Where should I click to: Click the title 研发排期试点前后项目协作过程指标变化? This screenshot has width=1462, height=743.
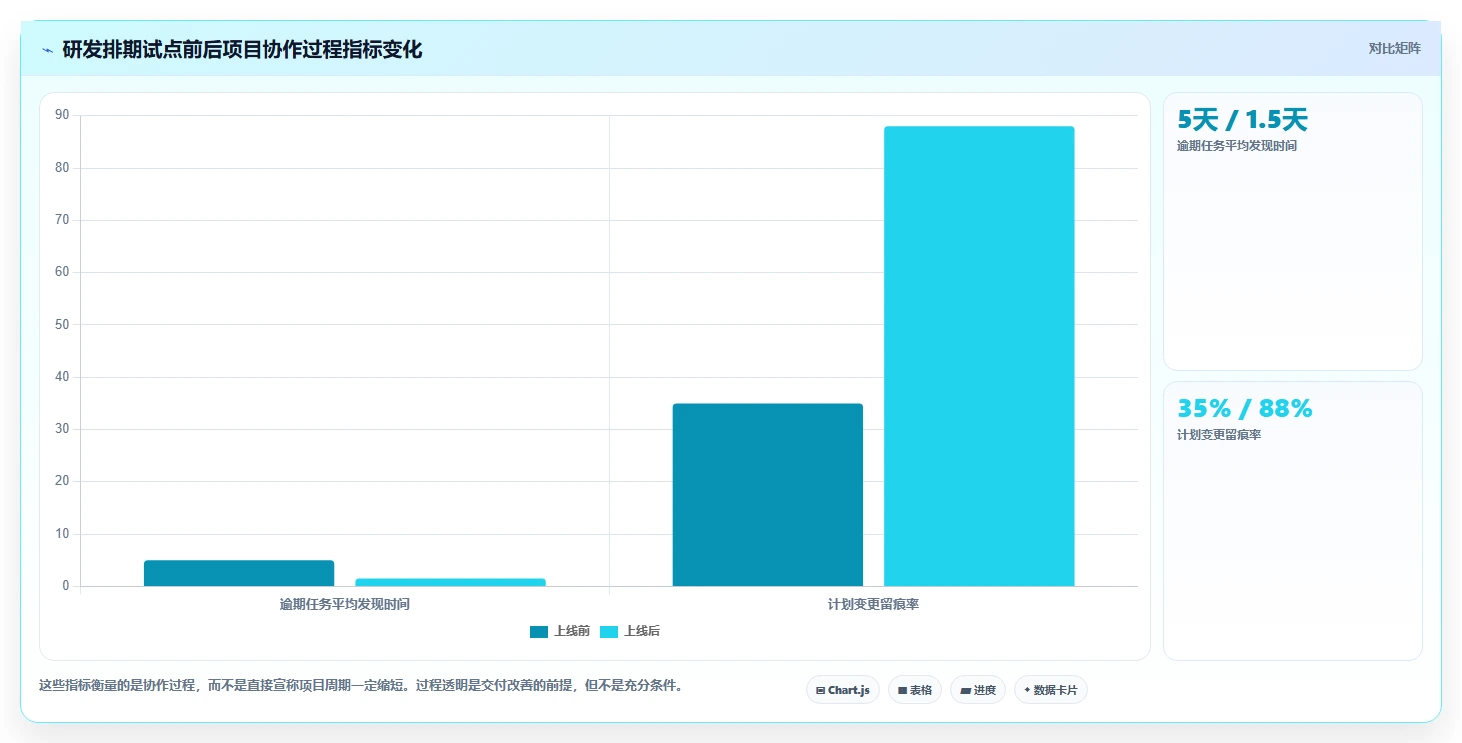(242, 50)
